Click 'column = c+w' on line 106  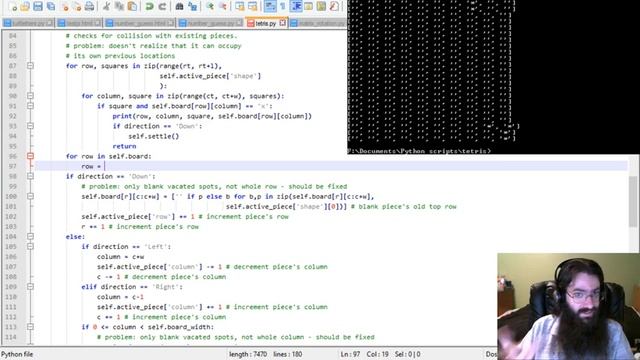click(x=120, y=257)
